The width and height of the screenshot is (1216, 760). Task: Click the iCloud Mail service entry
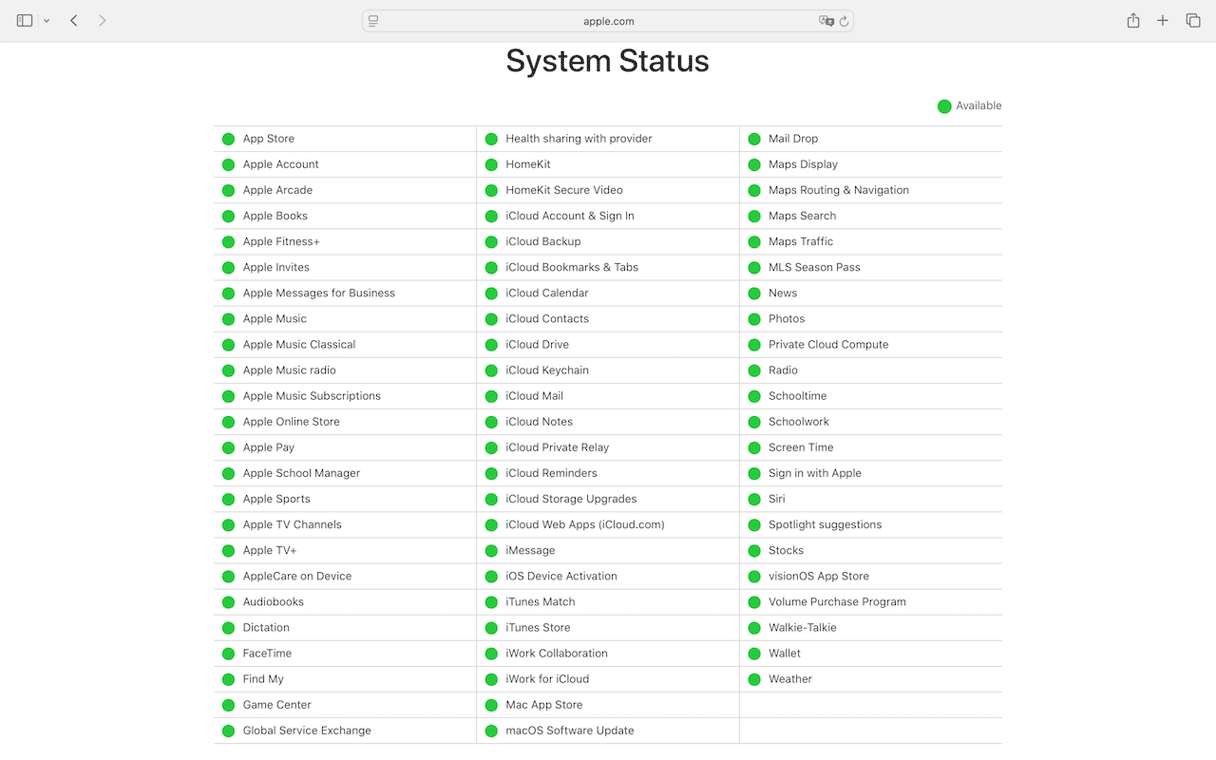click(x=534, y=396)
